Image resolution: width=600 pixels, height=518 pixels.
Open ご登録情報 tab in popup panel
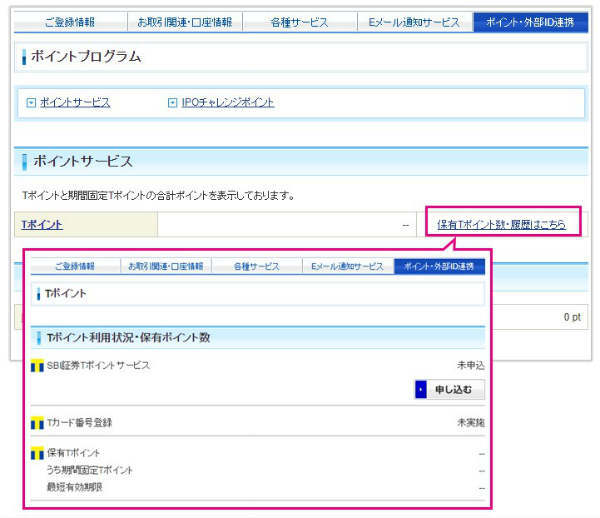tap(75, 266)
